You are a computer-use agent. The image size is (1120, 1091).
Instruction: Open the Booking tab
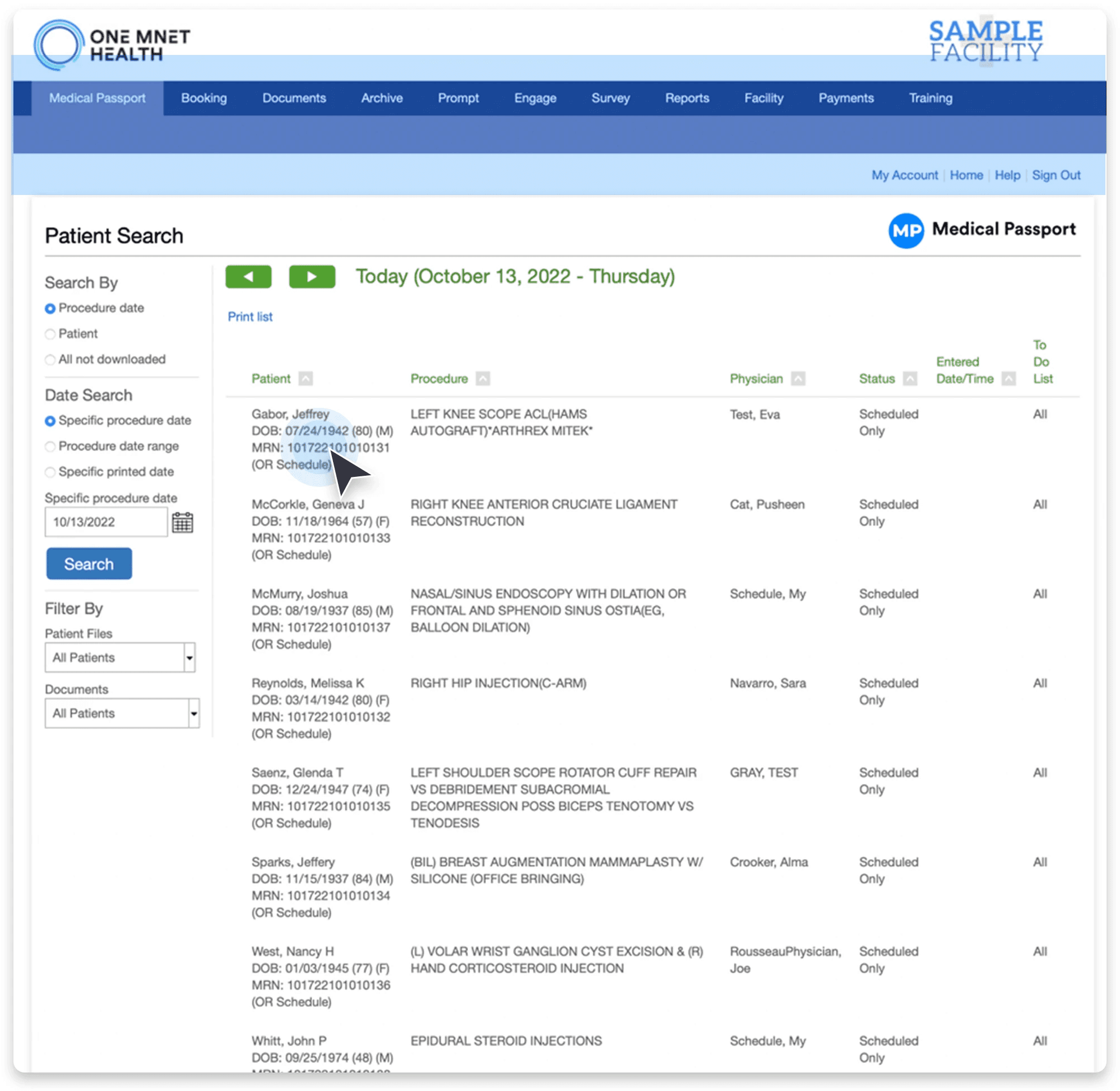click(204, 98)
